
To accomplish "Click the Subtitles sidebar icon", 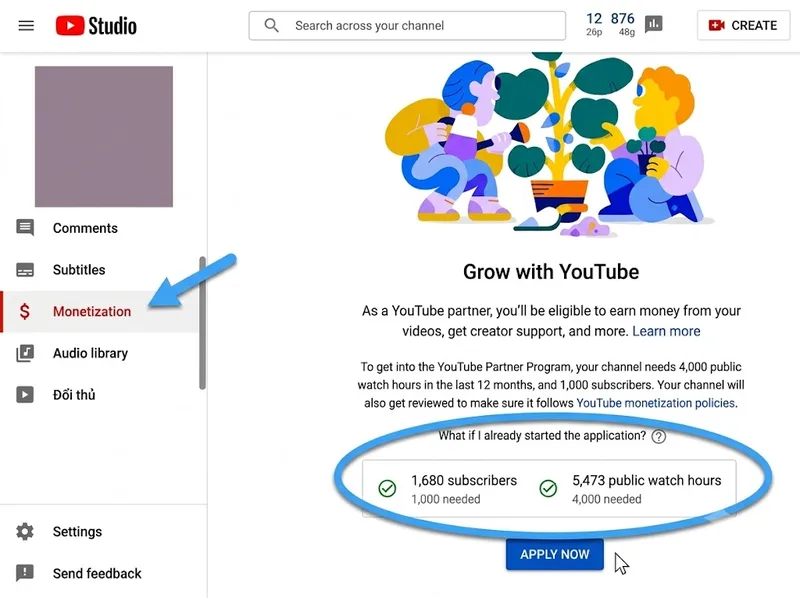I will [x=25, y=269].
